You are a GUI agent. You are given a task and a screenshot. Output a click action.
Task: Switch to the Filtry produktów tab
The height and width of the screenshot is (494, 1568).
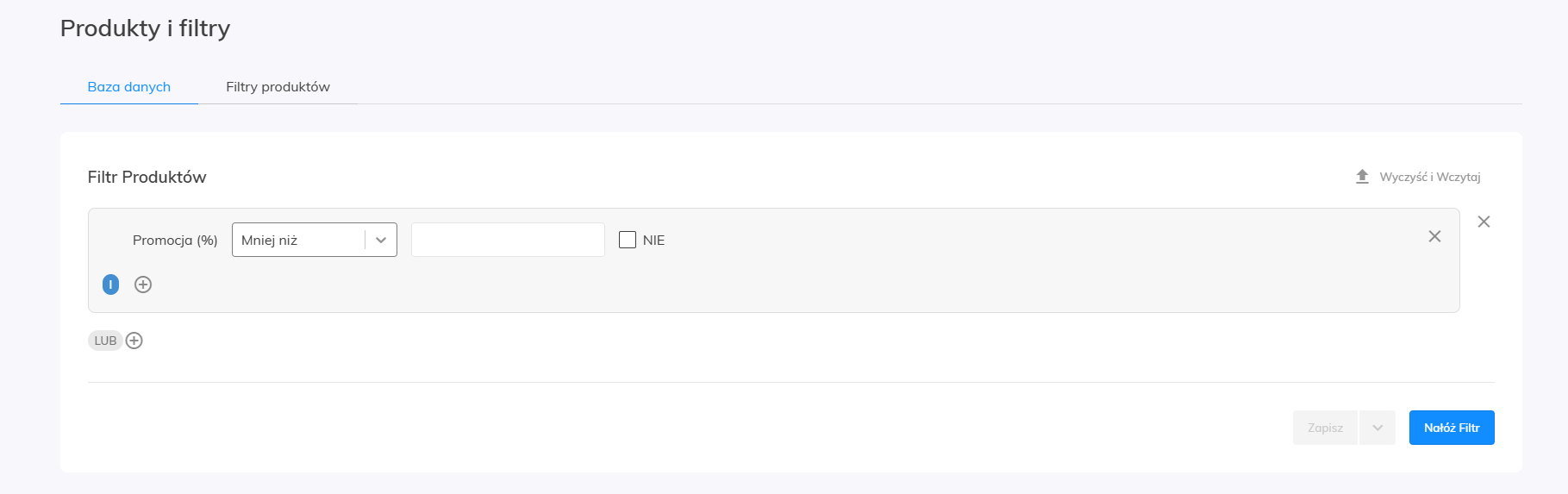(278, 86)
